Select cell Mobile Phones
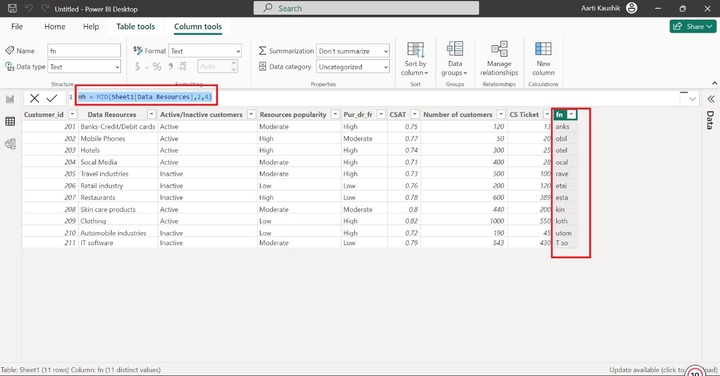This screenshot has width=720, height=376. tap(118, 138)
